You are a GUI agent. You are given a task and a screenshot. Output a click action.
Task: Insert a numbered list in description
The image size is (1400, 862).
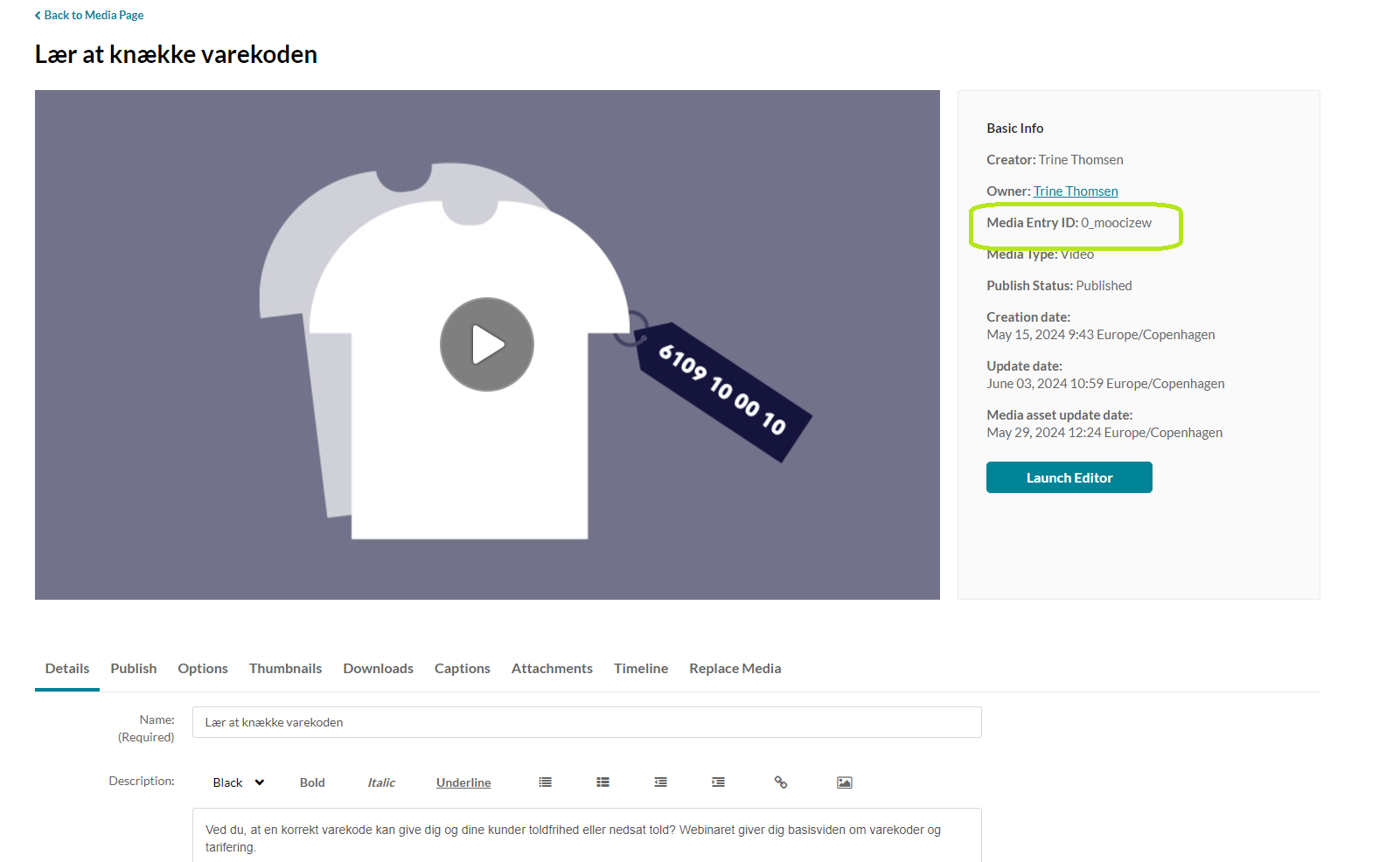545,782
